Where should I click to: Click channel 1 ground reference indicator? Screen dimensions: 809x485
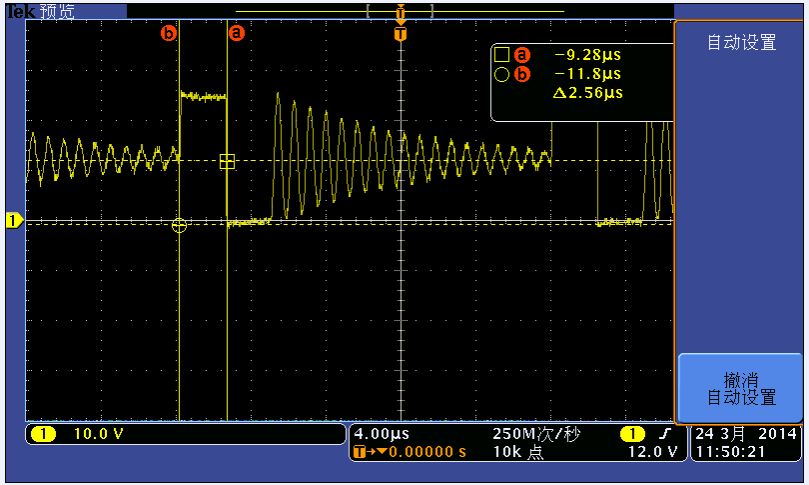tap(13, 220)
